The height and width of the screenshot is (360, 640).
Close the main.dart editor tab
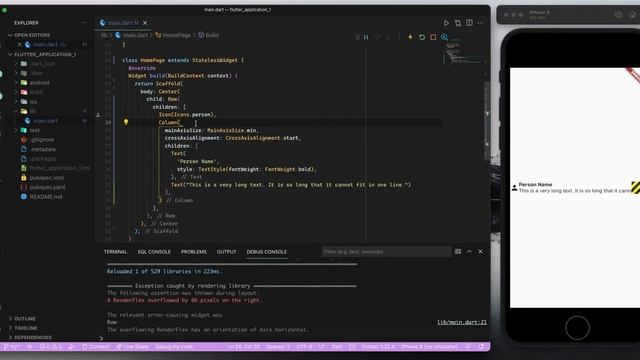click(x=145, y=23)
